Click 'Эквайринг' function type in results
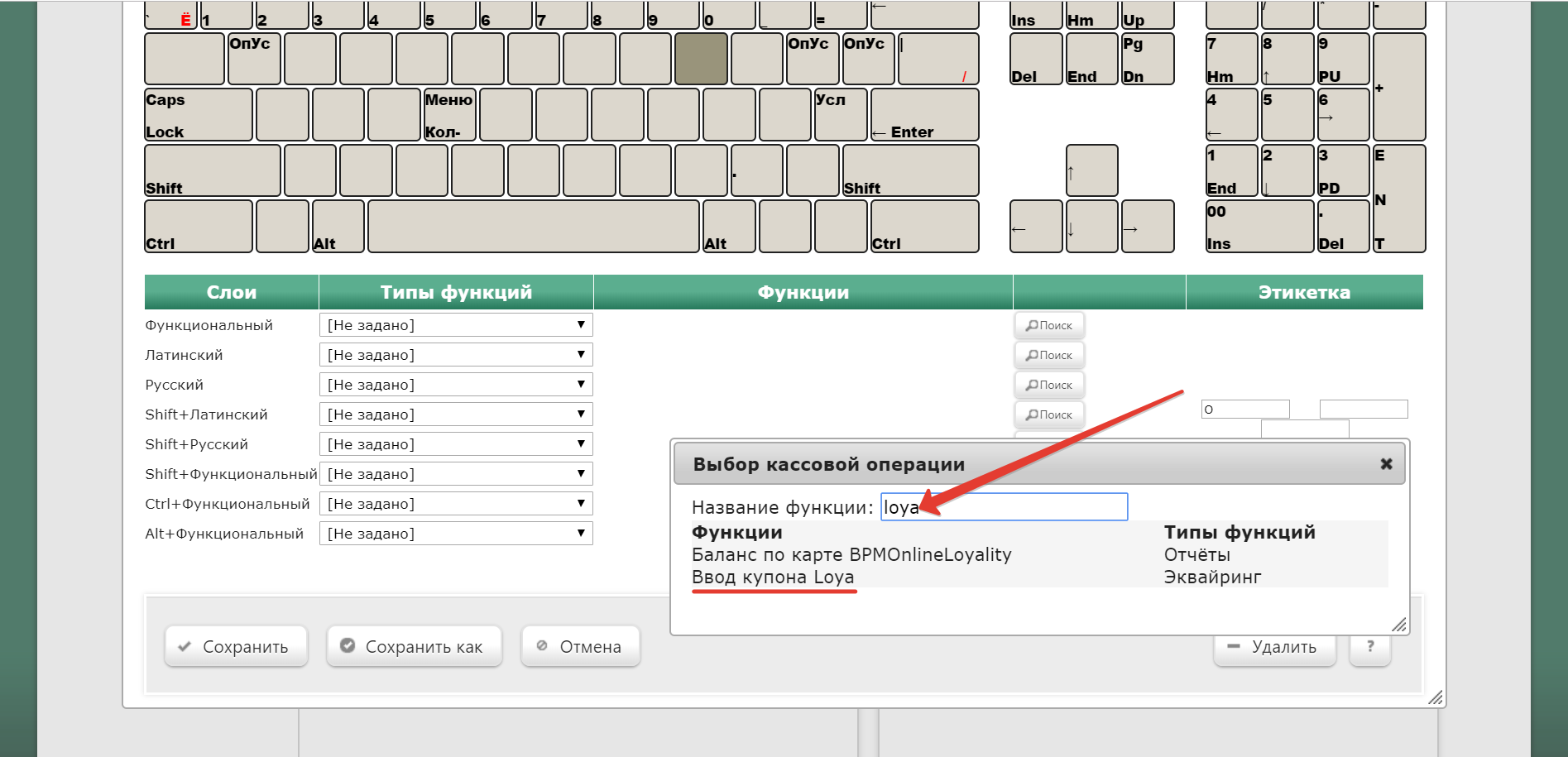Image resolution: width=1568 pixels, height=757 pixels. pyautogui.click(x=1213, y=577)
